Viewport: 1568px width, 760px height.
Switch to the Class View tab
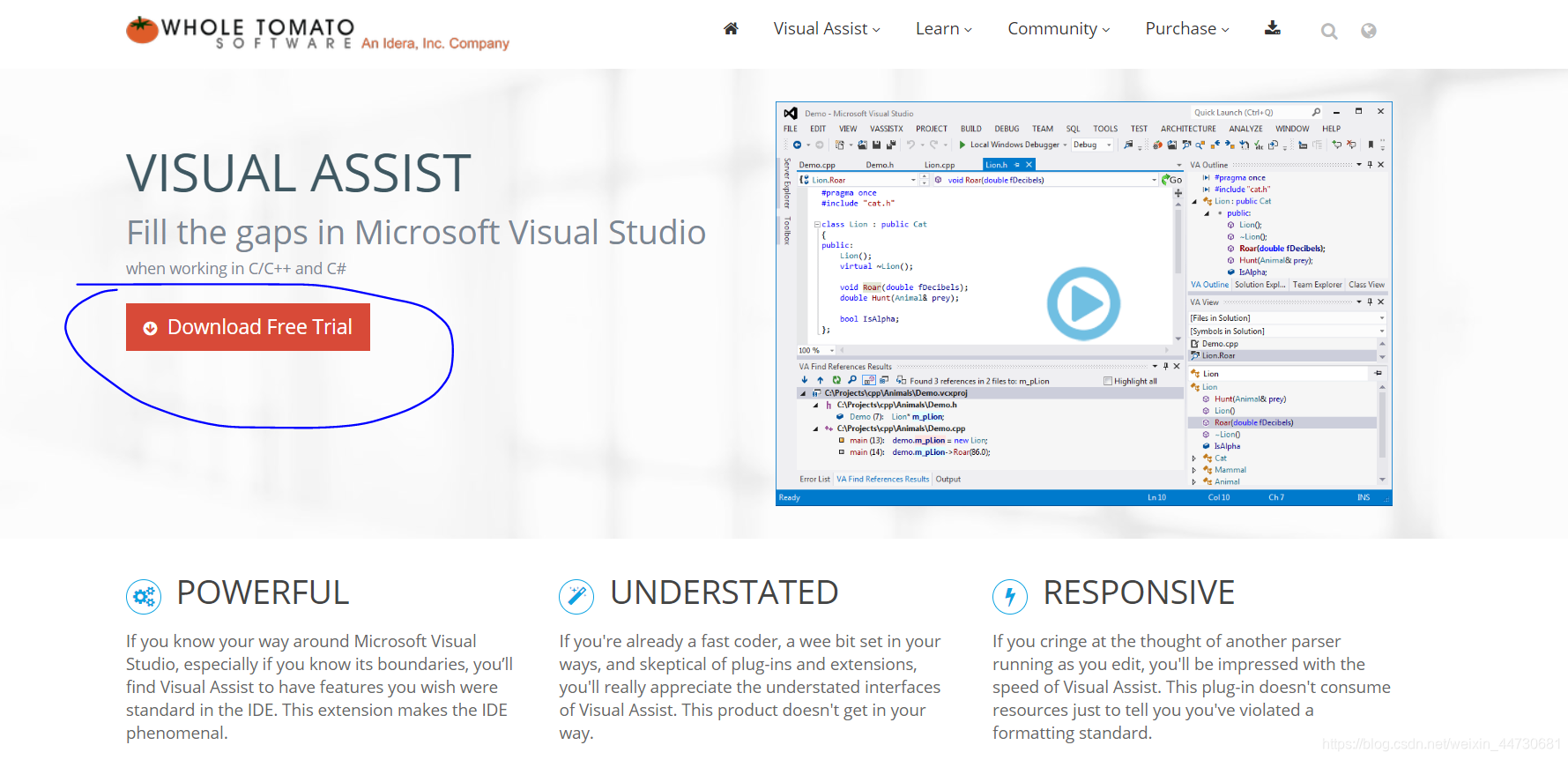coord(1366,285)
